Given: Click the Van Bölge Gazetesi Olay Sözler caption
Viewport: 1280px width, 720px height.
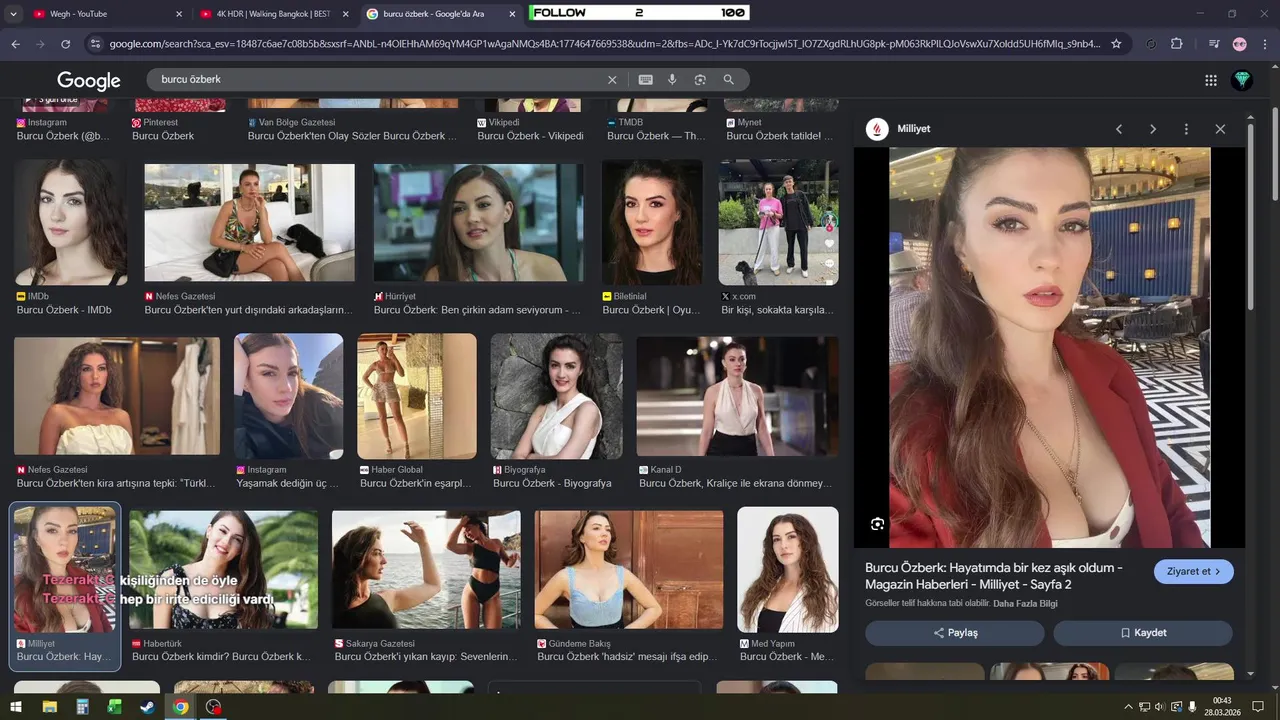Looking at the screenshot, I should (x=352, y=136).
